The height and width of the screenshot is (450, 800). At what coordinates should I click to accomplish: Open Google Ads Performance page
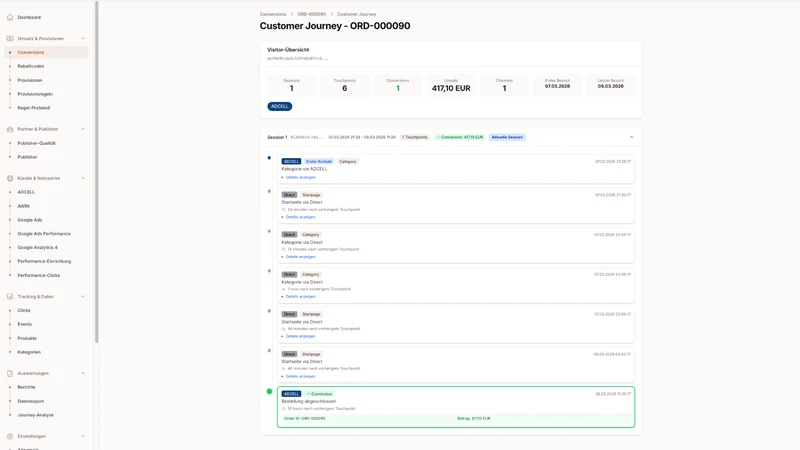[44, 234]
